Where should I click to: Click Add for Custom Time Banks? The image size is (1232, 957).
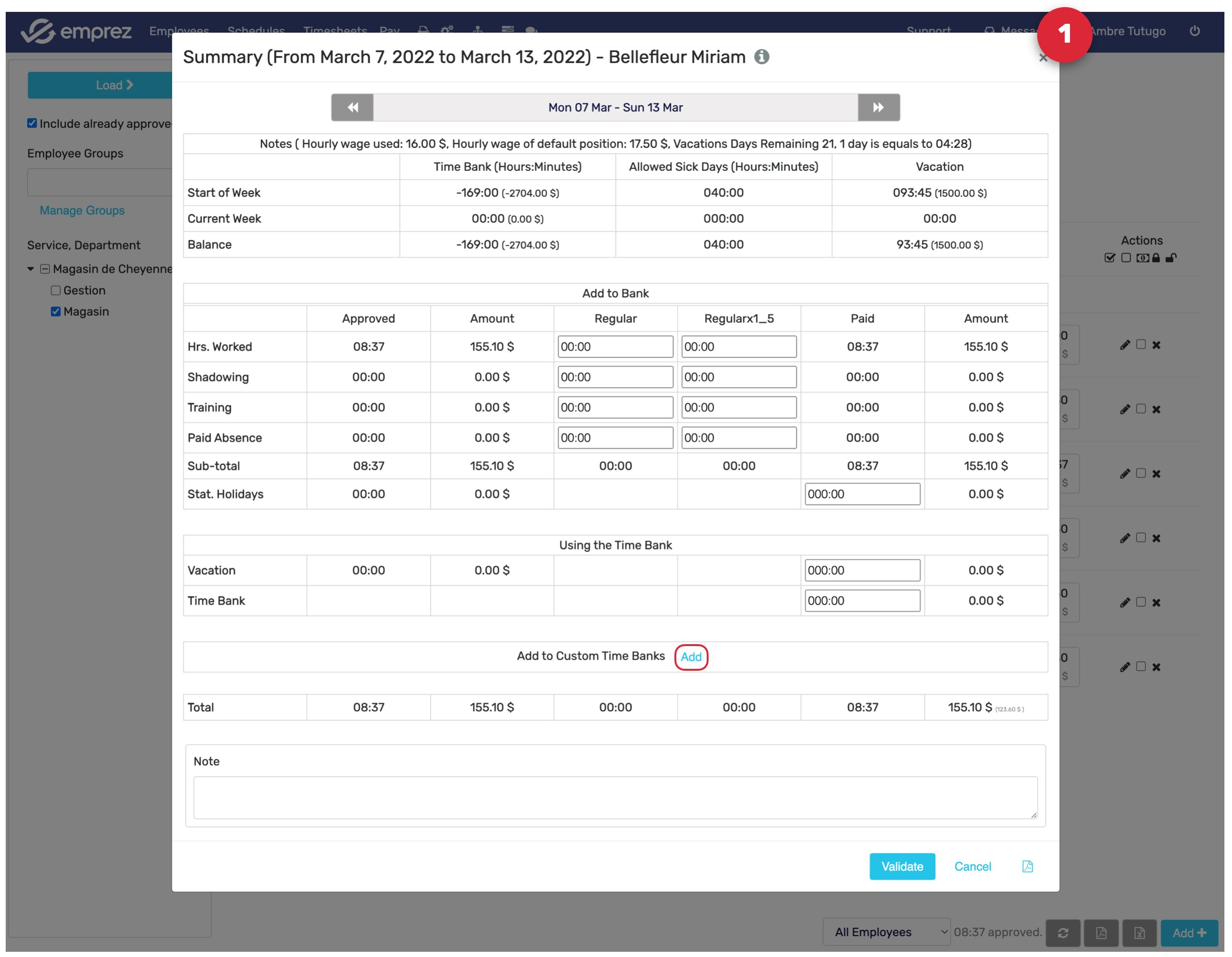coord(691,657)
